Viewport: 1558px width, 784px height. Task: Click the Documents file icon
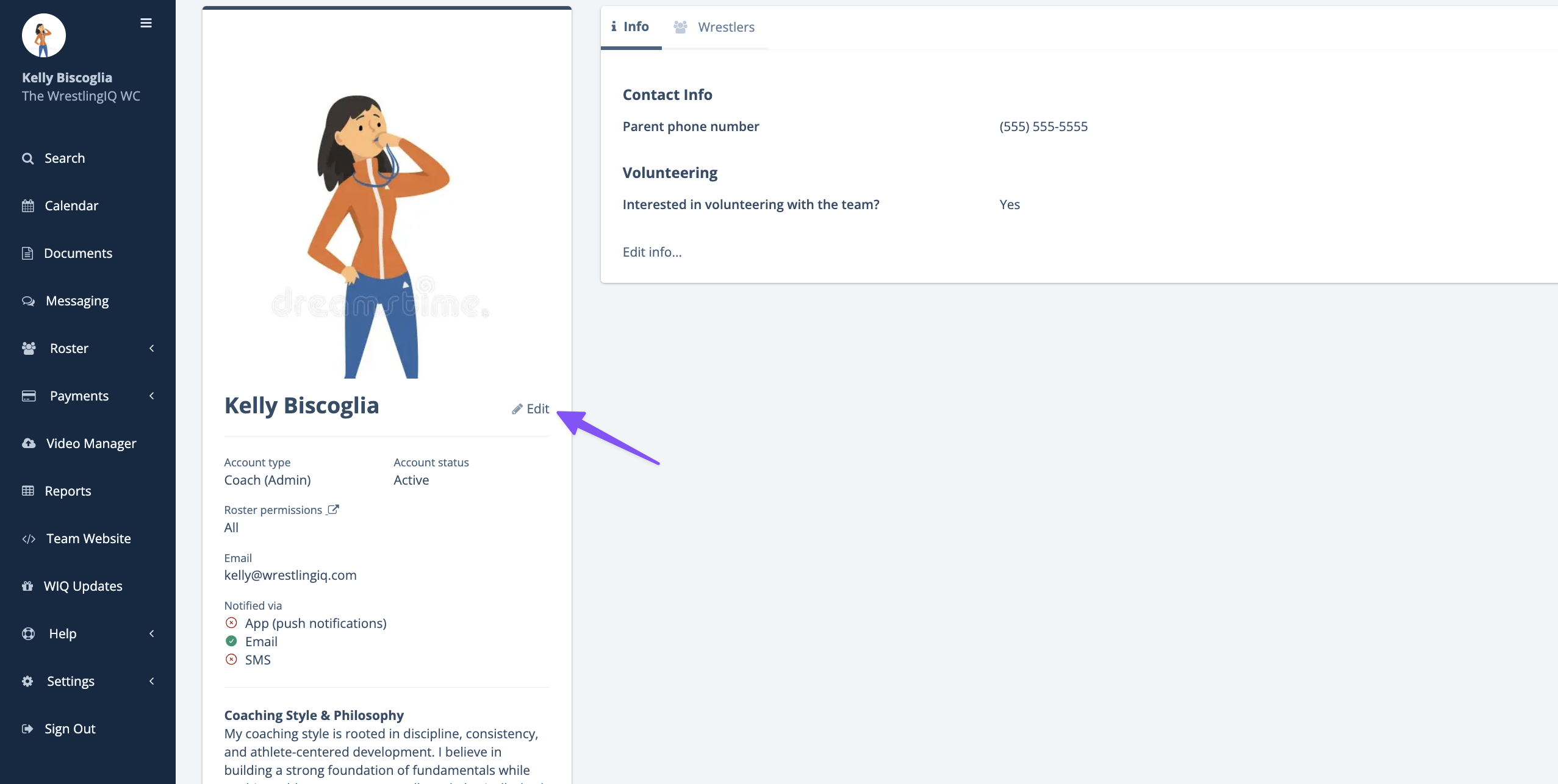pos(27,253)
